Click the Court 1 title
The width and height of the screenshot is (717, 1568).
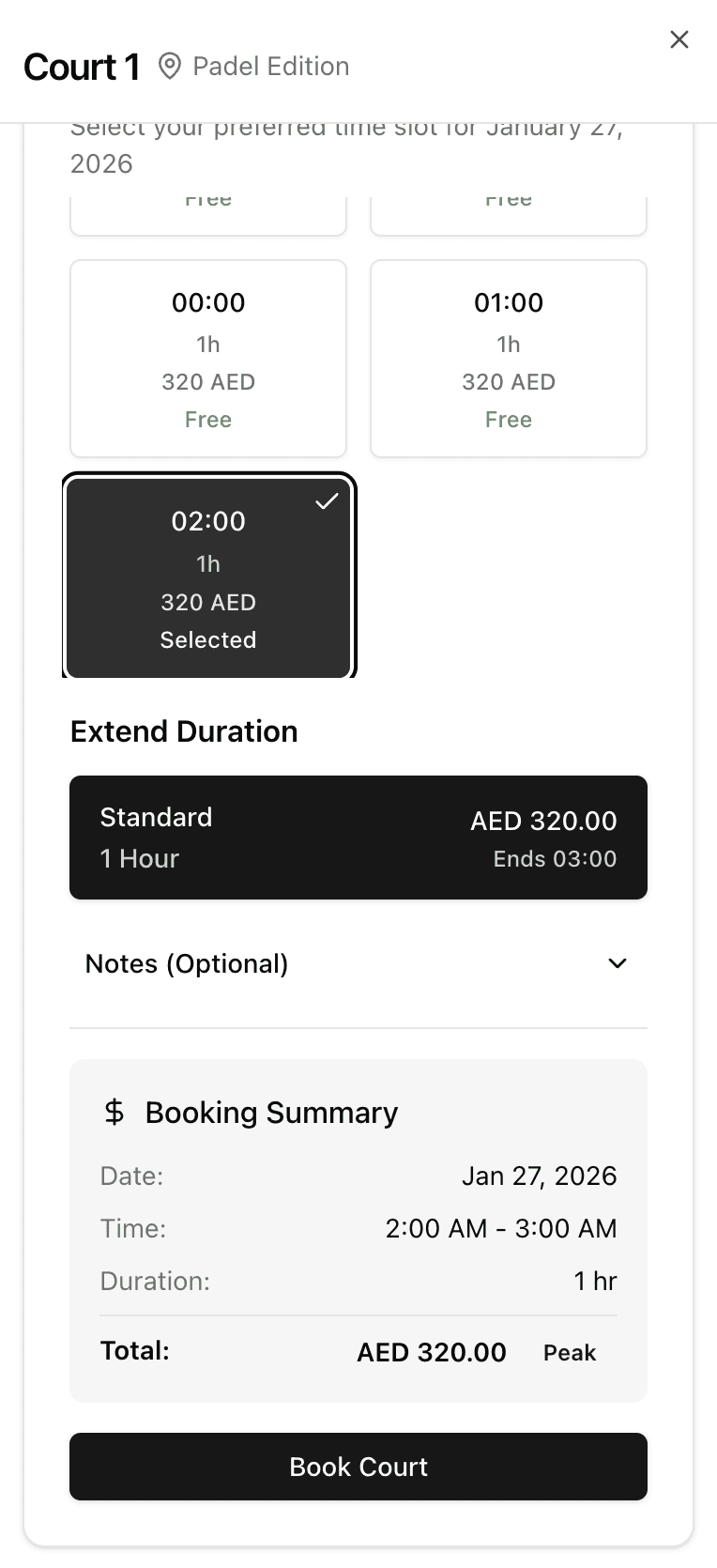click(82, 67)
